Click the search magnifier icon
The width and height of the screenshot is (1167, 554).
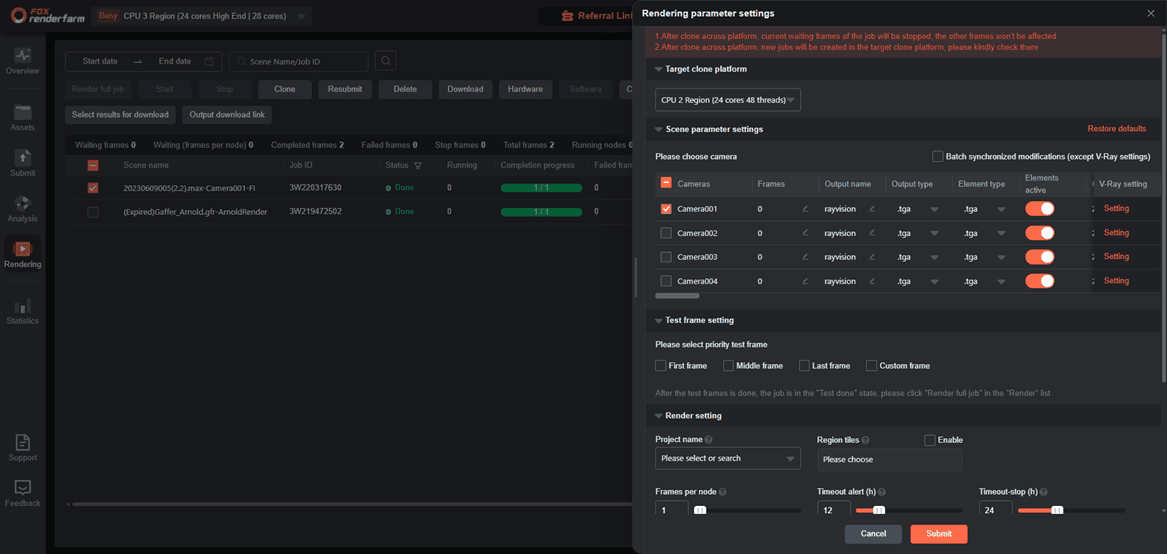click(385, 61)
